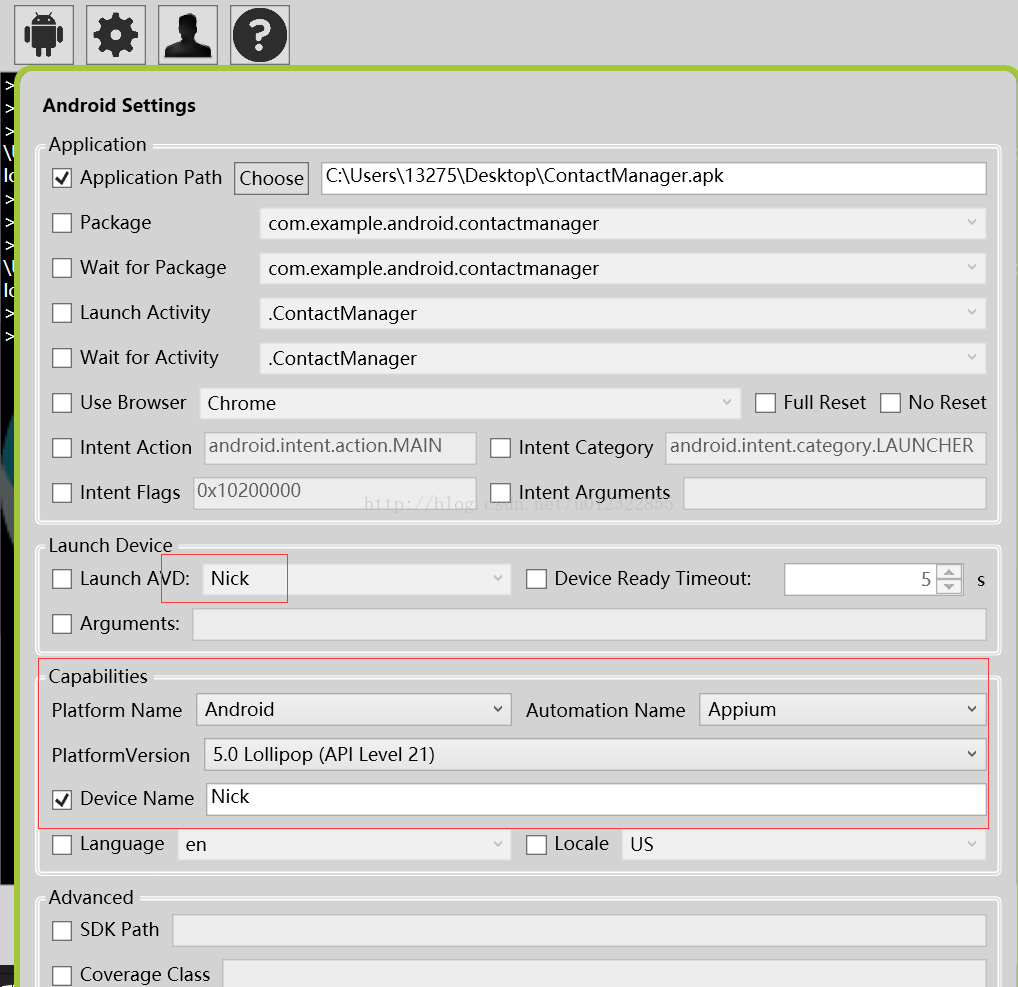Open the Language en dropdown
The image size is (1018, 987).
(344, 845)
